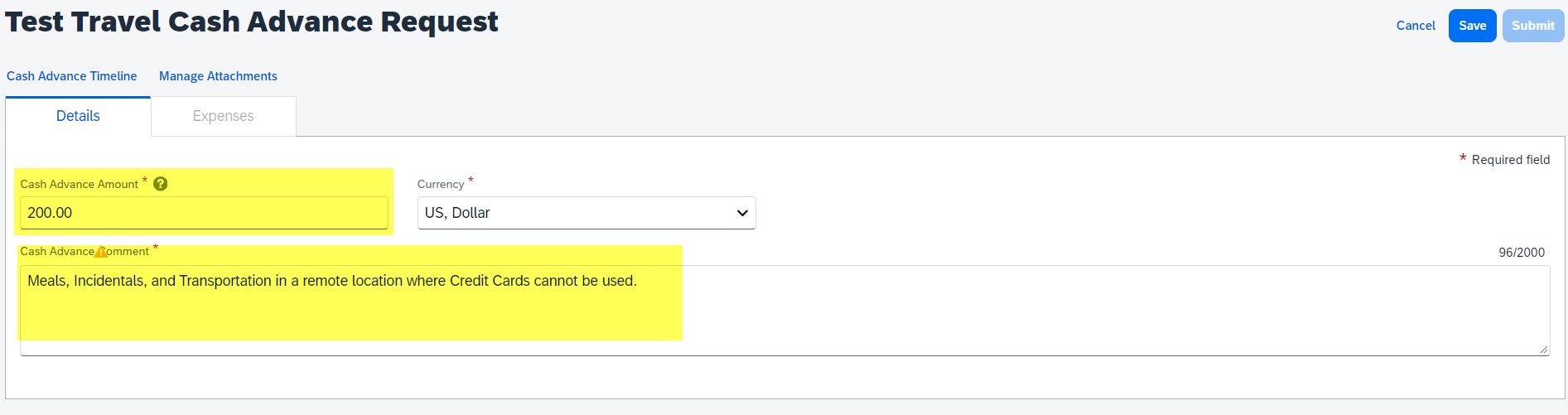Image resolution: width=1568 pixels, height=415 pixels.
Task: Switch to the Expenses tab
Action: 224,116
